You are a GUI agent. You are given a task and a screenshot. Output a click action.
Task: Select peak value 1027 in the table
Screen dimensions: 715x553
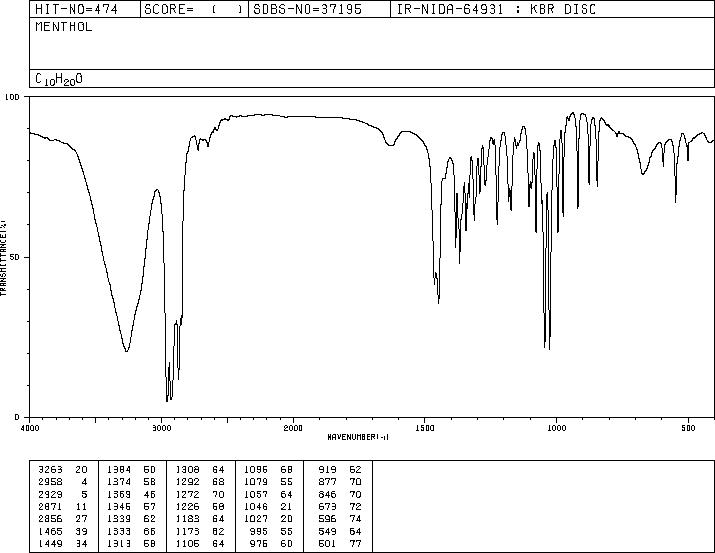tap(256, 519)
